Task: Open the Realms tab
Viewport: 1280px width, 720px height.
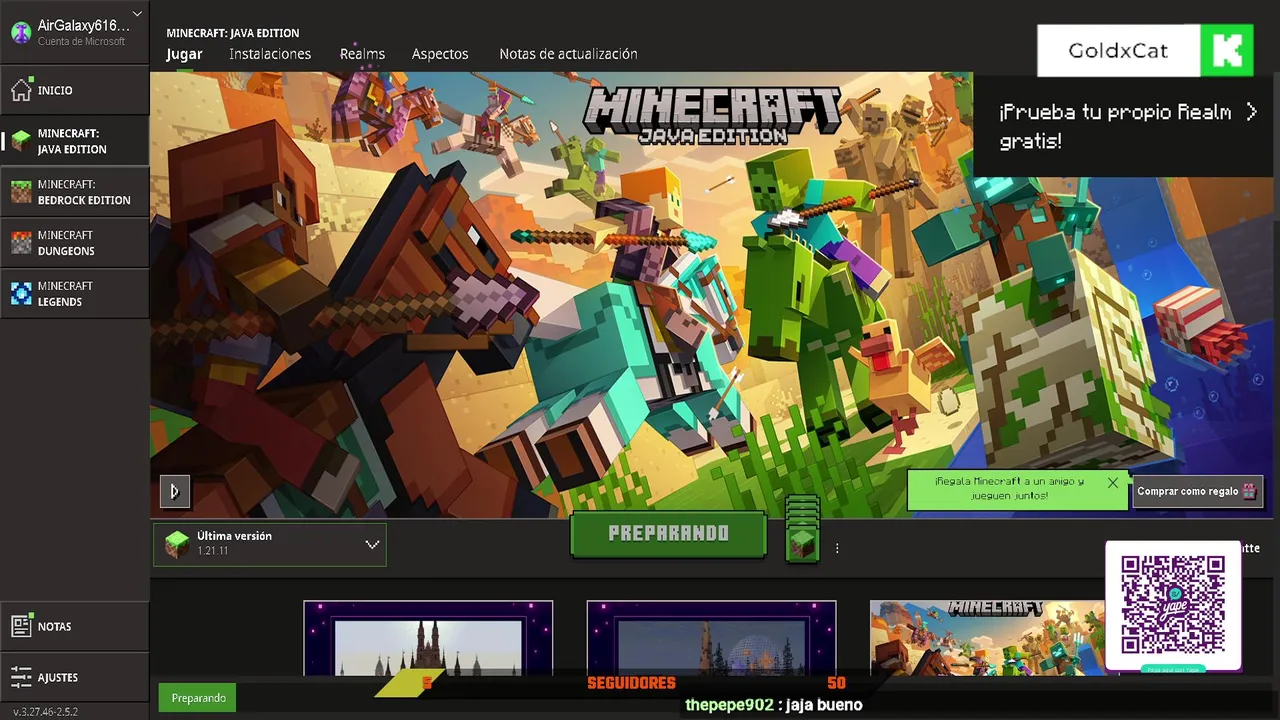Action: pyautogui.click(x=362, y=54)
